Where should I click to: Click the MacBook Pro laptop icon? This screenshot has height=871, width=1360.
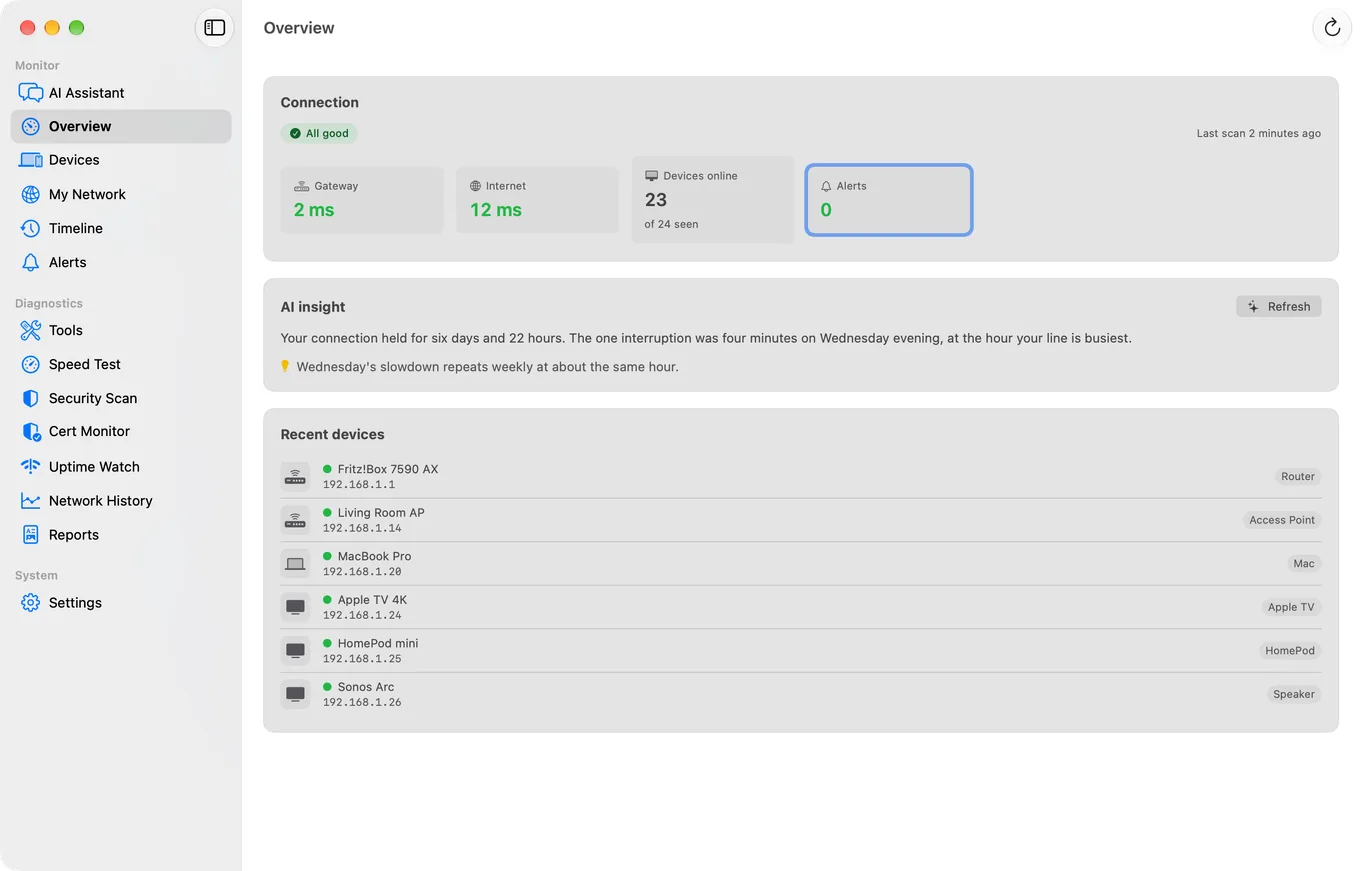[295, 564]
